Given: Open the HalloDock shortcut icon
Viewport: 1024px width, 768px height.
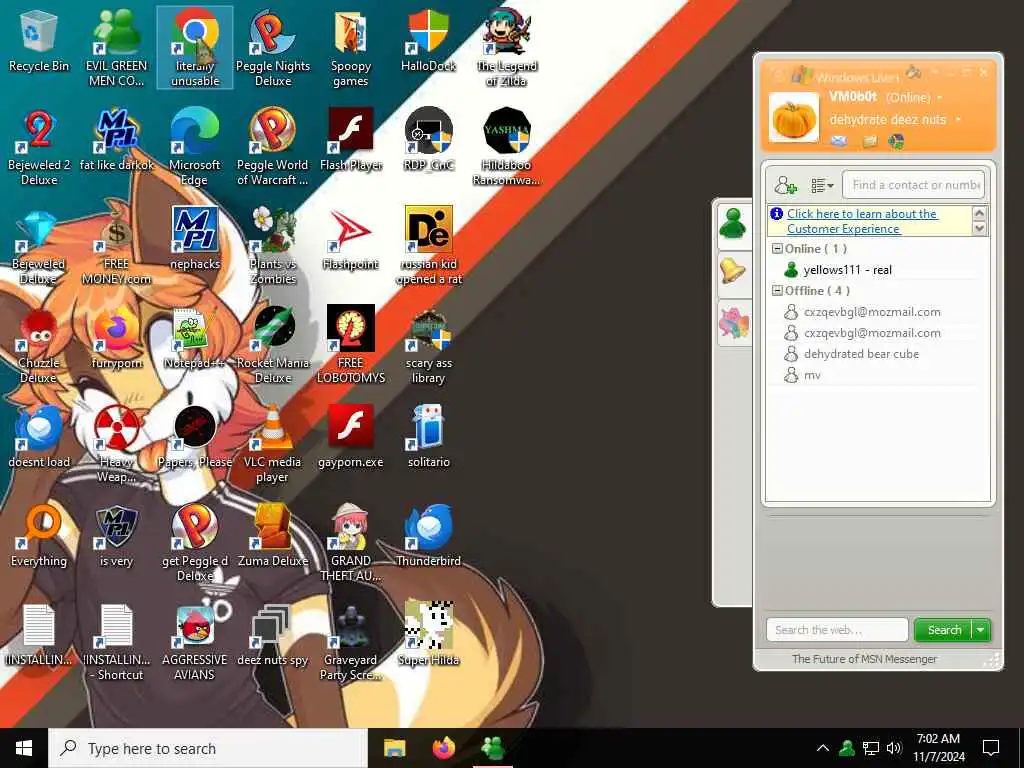Looking at the screenshot, I should (428, 40).
